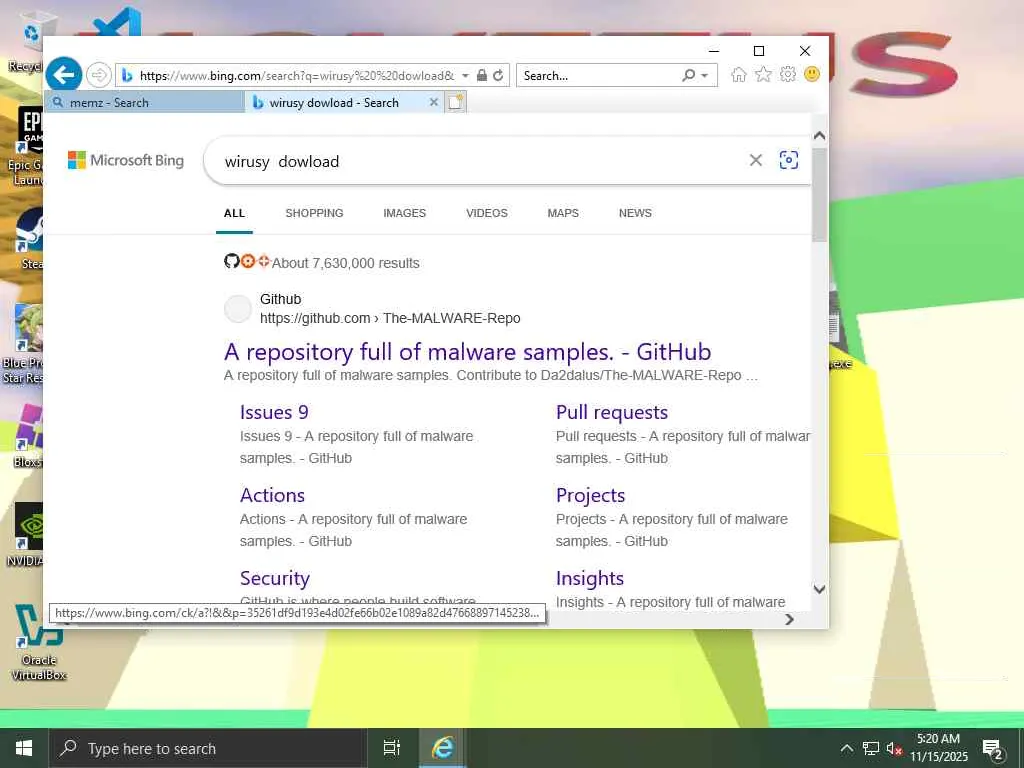Close the wirusy dowload tab
1024x768 pixels.
tap(433, 103)
